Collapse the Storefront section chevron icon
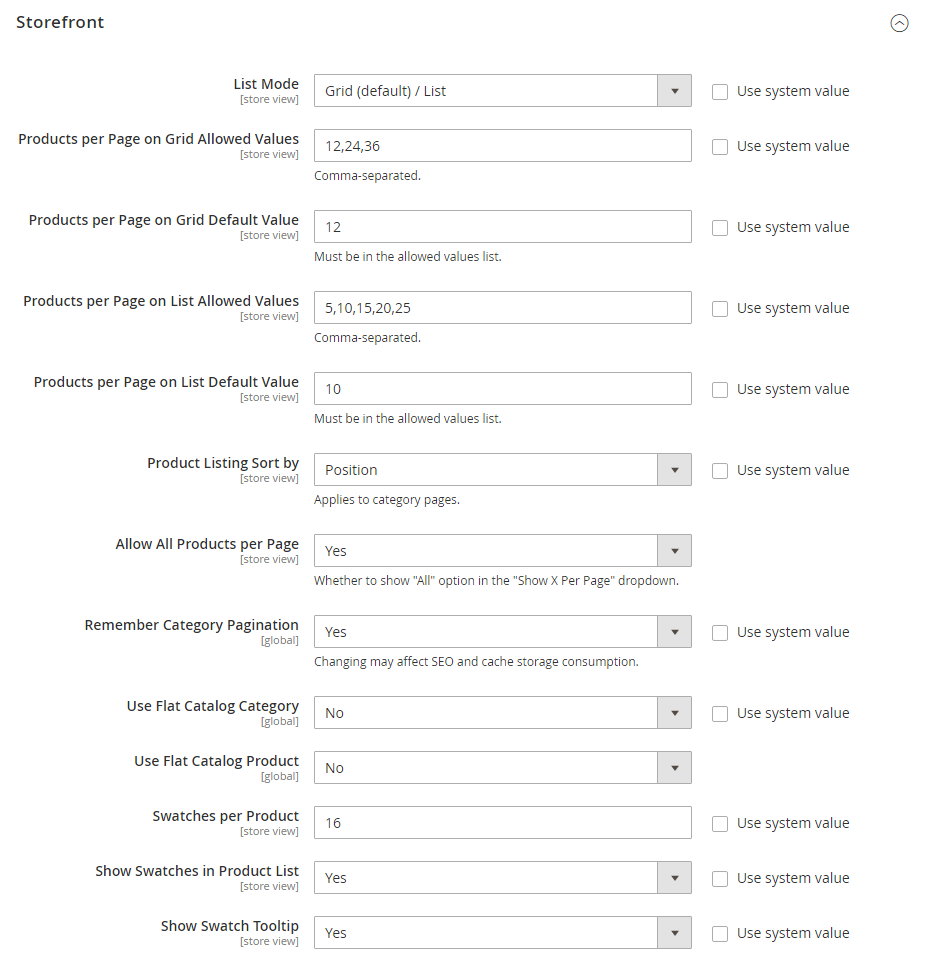The height and width of the screenshot is (961, 937). [899, 23]
